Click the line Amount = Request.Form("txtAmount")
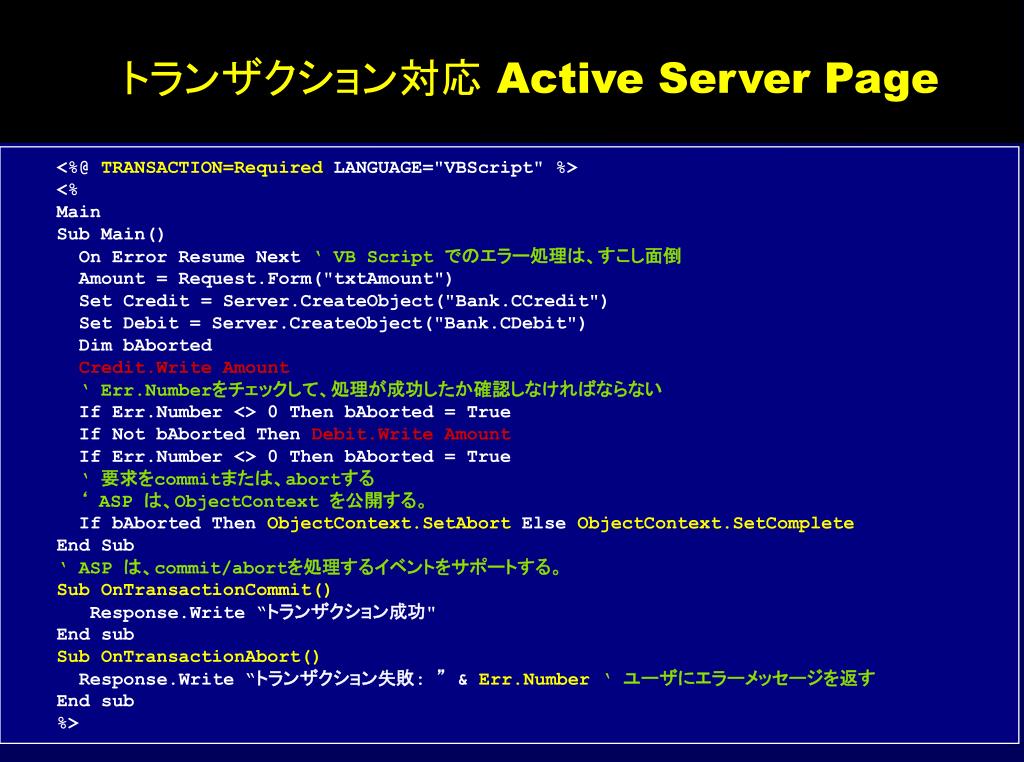This screenshot has width=1024, height=762. pos(265,279)
